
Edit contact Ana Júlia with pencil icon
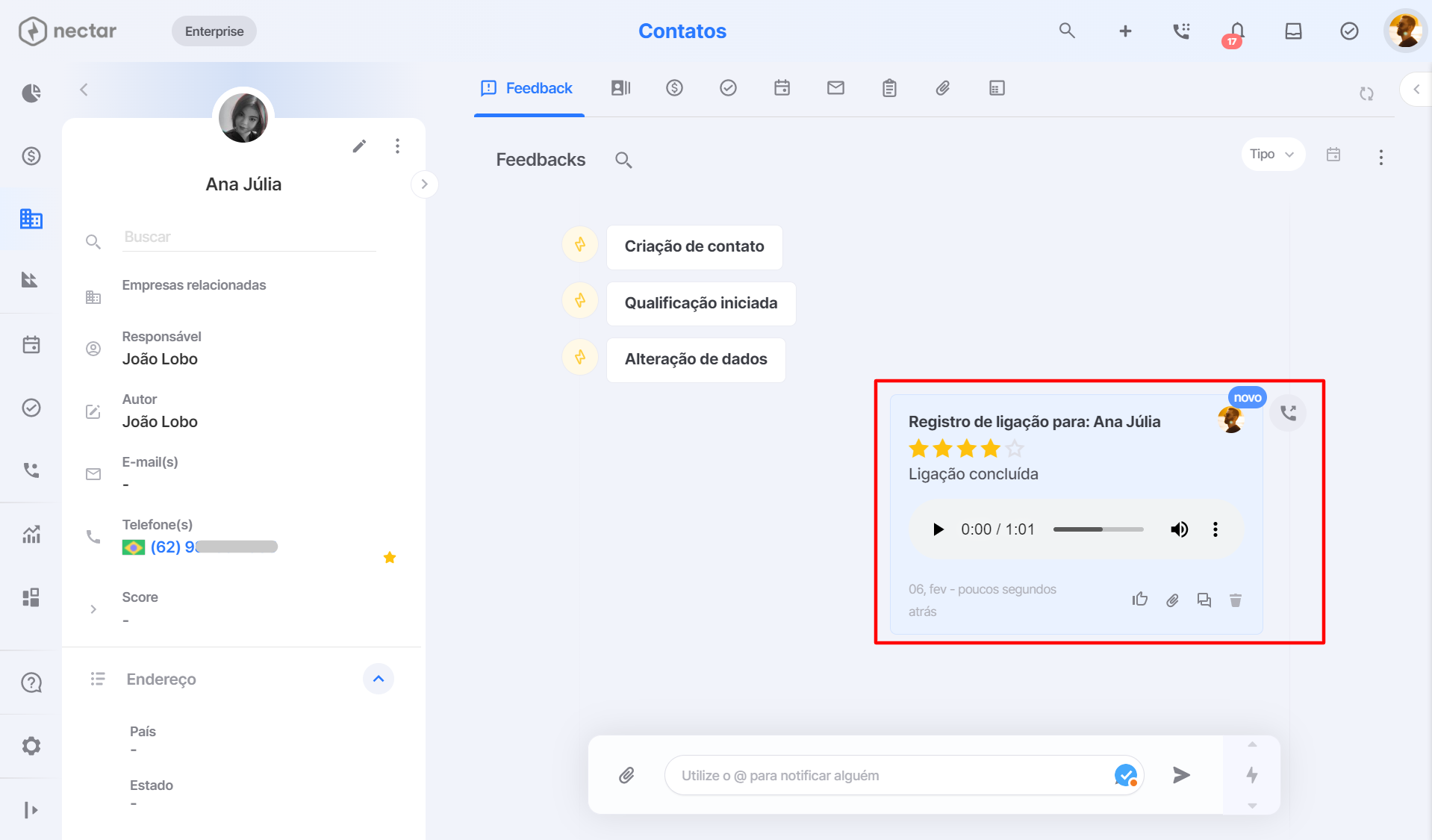pos(359,146)
